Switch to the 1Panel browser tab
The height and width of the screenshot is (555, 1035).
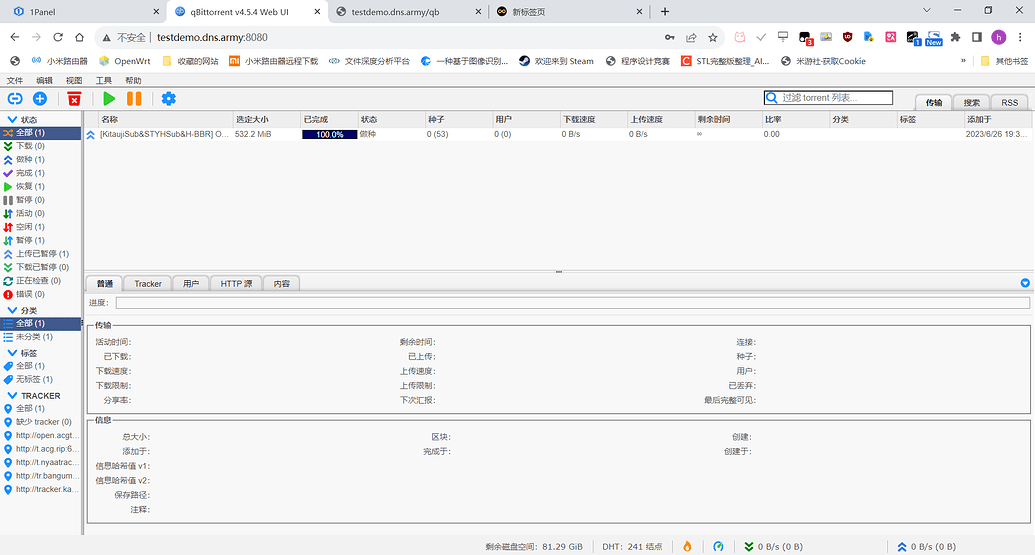click(84, 11)
